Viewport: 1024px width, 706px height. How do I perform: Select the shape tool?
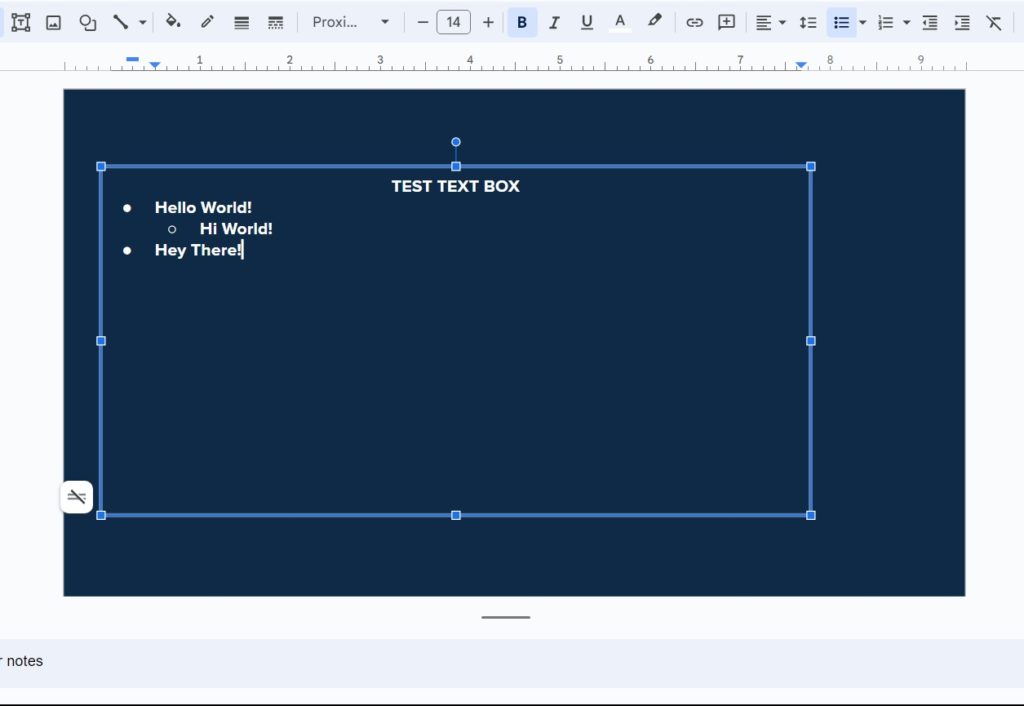click(x=88, y=21)
